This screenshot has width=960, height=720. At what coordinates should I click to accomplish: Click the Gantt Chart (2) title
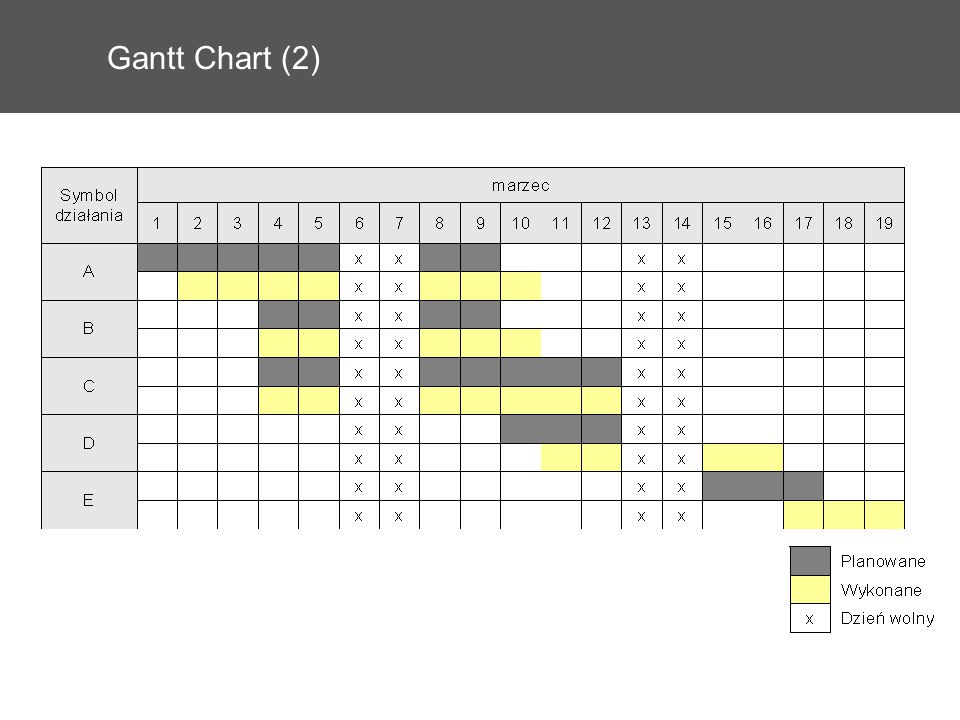[x=214, y=59]
